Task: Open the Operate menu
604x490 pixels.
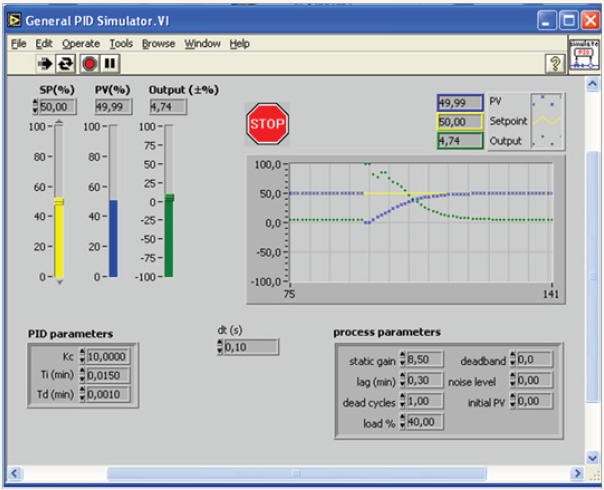Action: click(x=81, y=44)
